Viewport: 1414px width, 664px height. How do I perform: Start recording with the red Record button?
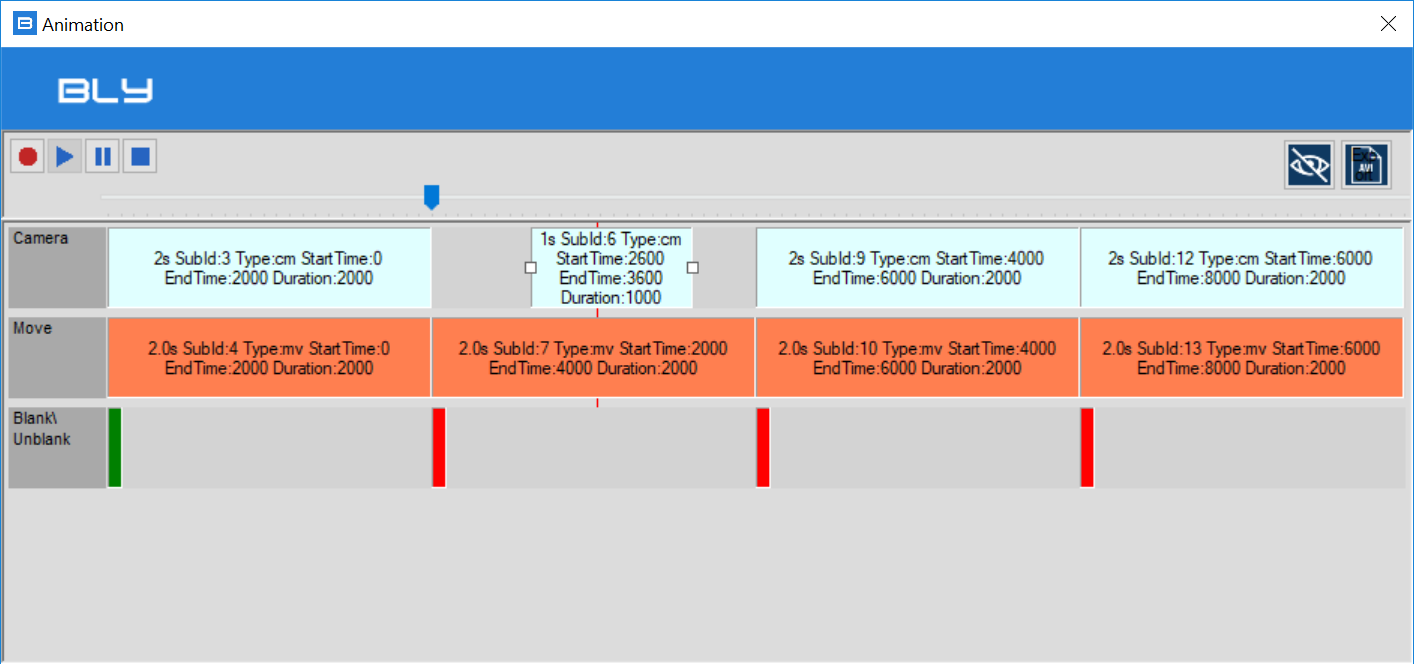(x=28, y=156)
